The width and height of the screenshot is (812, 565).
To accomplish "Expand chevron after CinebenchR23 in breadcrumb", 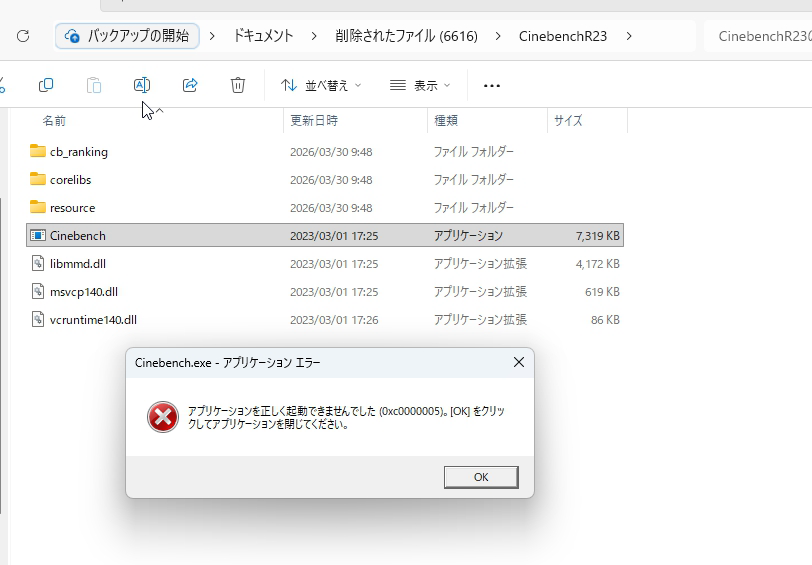I will tap(629, 36).
